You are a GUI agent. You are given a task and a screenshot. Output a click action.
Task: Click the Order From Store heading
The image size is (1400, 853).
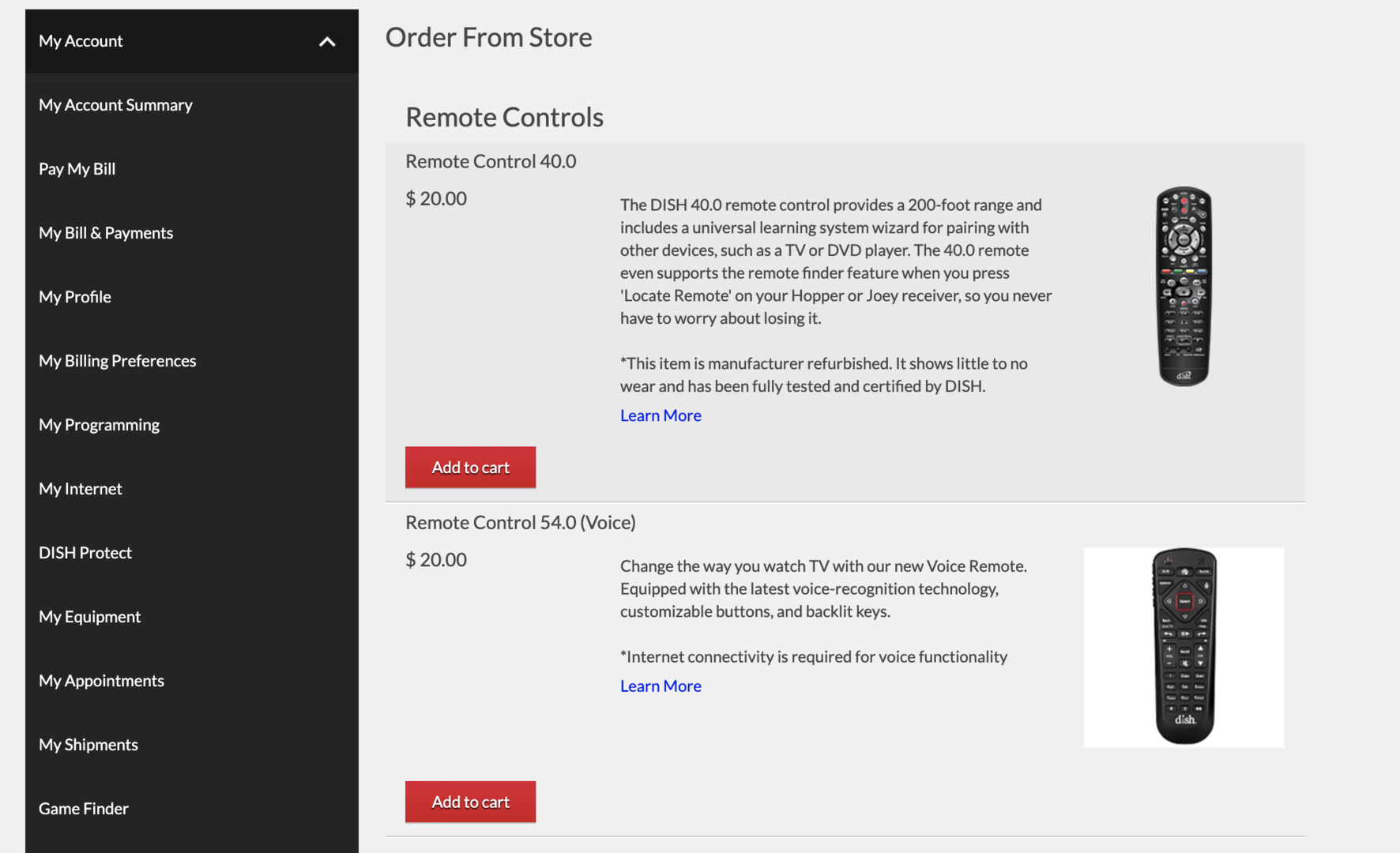click(x=489, y=37)
